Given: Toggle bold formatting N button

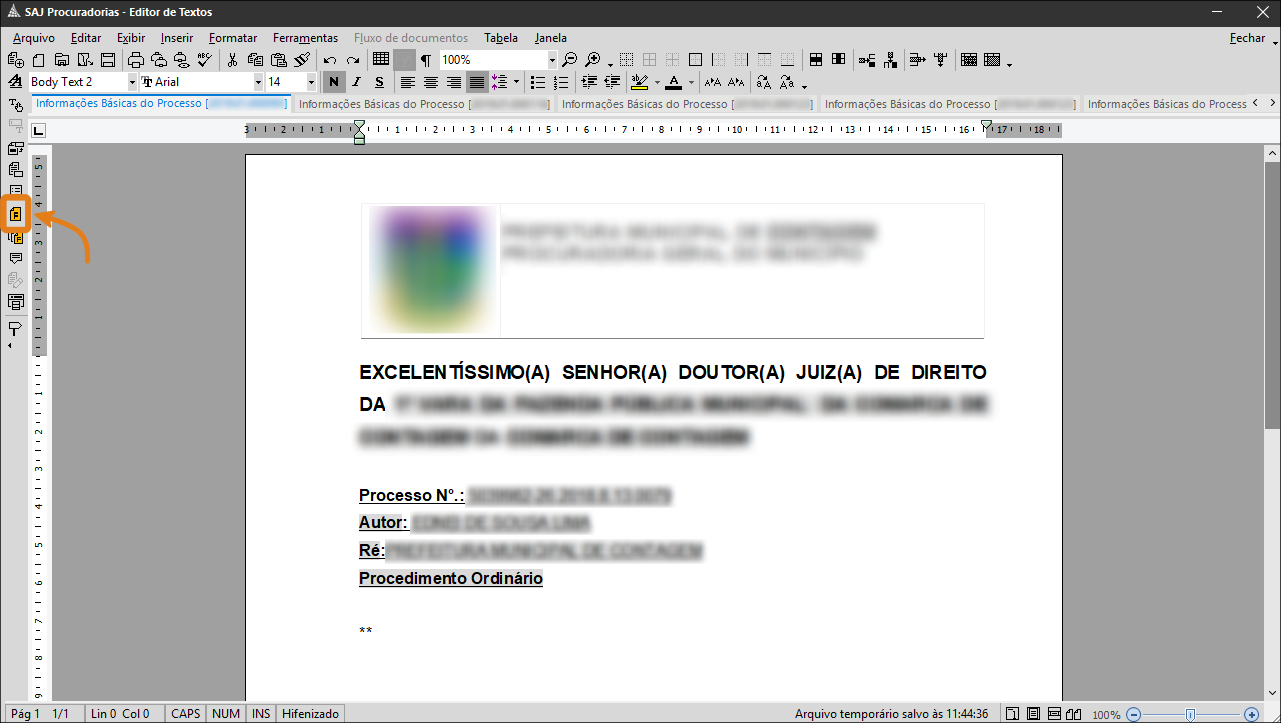Looking at the screenshot, I should click(333, 82).
